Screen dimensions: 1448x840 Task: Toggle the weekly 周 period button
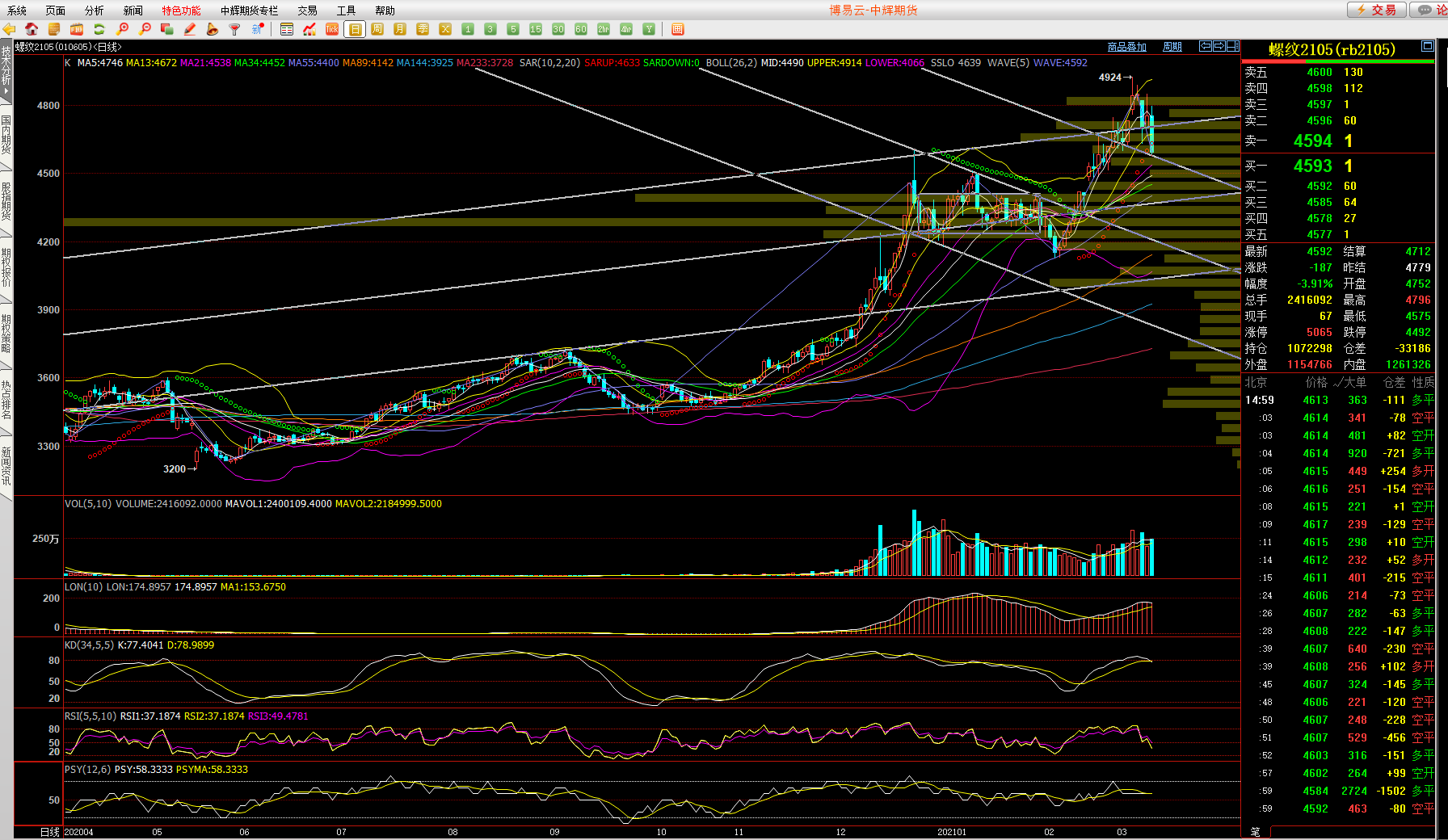tap(377, 29)
